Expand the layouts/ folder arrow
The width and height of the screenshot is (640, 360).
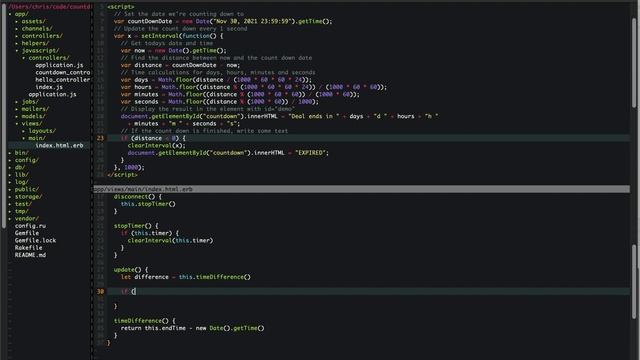point(23,131)
